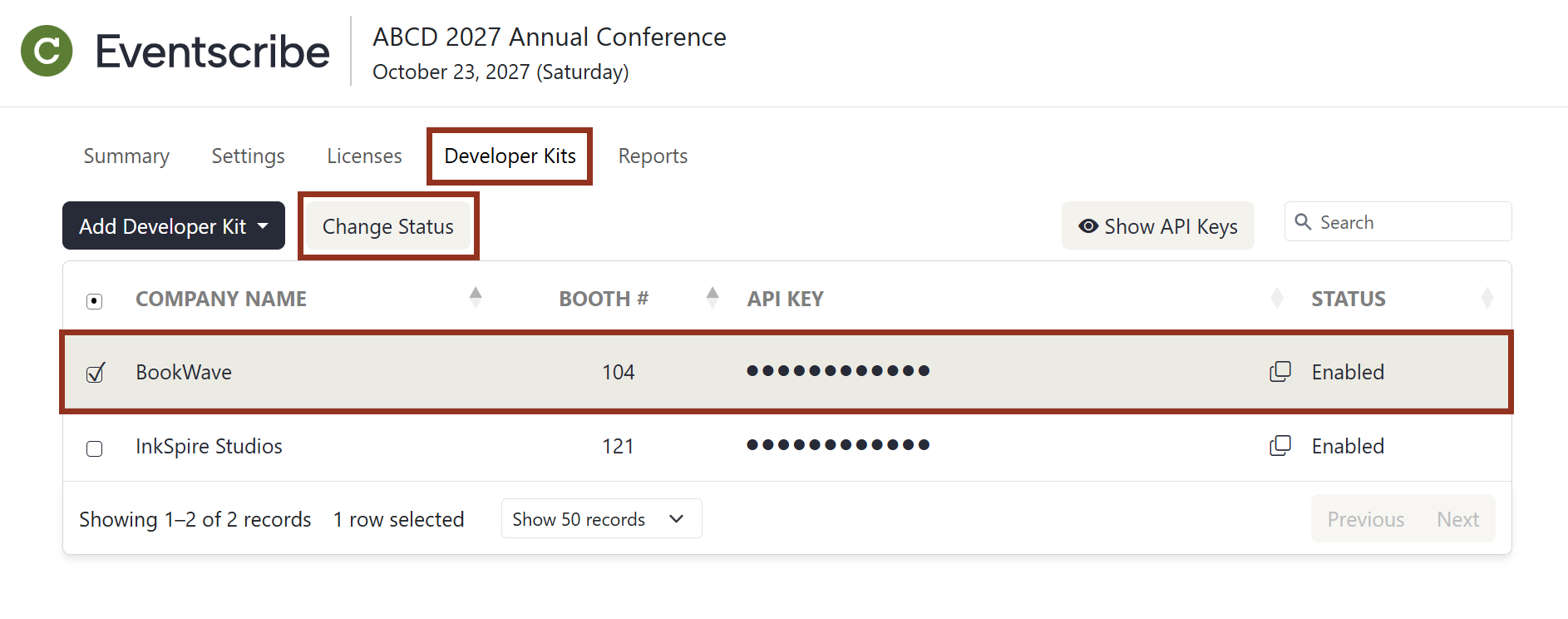The width and height of the screenshot is (1568, 619).
Task: Click the search magnifier icon
Action: click(1304, 221)
